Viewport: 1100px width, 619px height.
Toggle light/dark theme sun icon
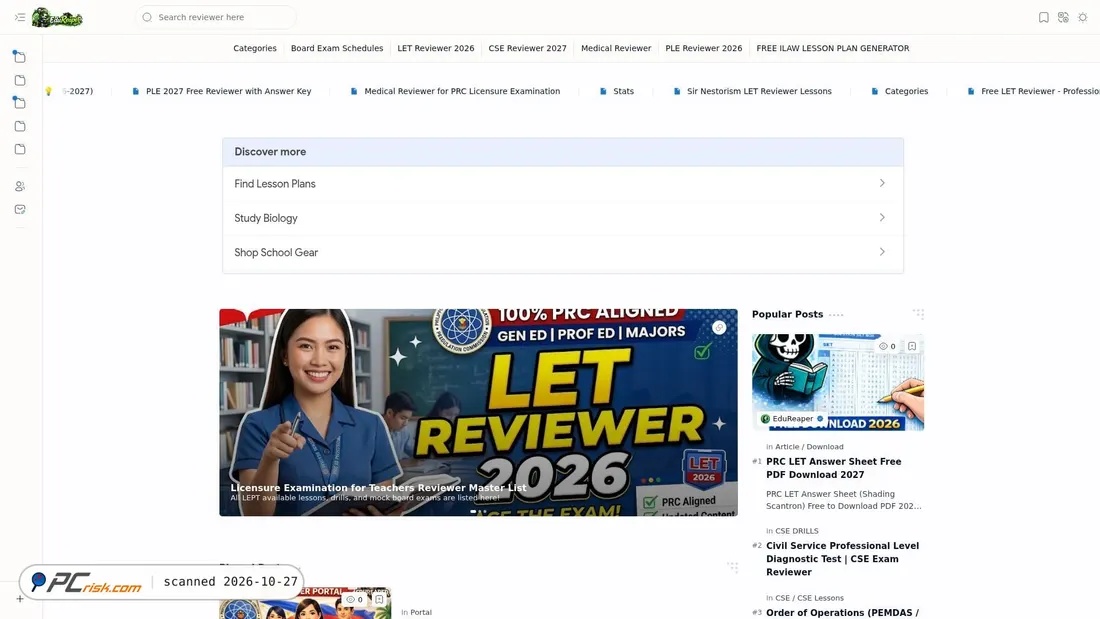click(x=1082, y=18)
